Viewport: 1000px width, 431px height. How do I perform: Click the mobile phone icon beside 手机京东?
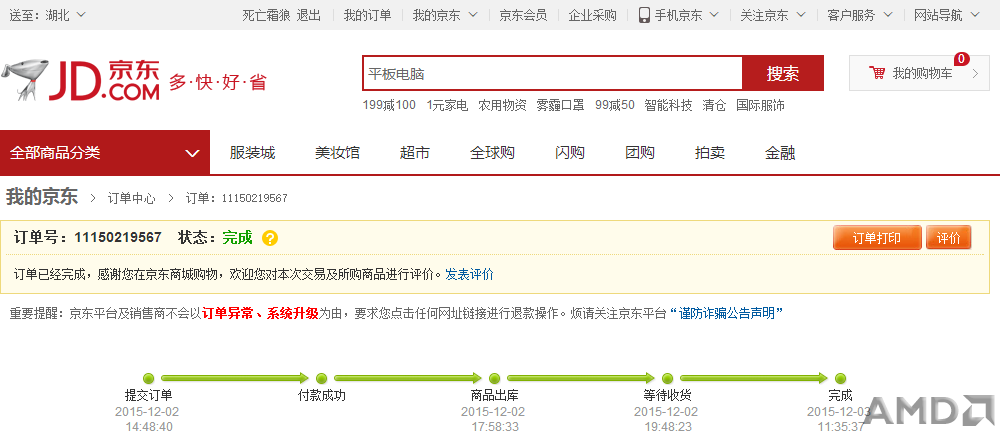coord(644,15)
